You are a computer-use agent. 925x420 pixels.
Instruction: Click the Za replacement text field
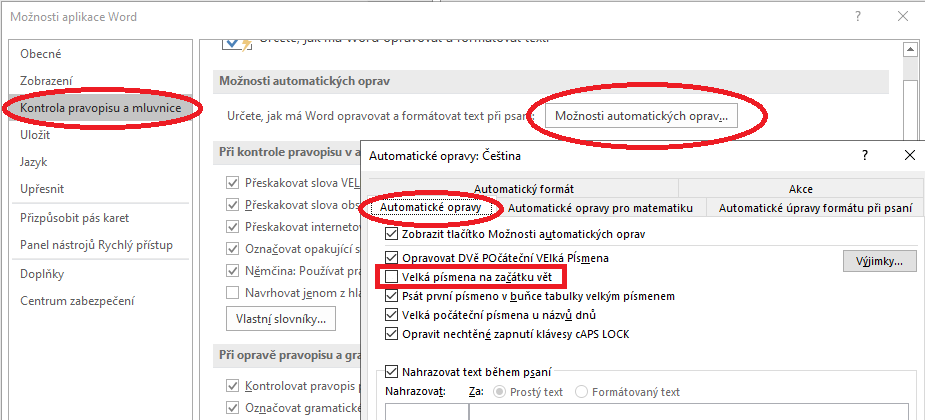(688, 412)
